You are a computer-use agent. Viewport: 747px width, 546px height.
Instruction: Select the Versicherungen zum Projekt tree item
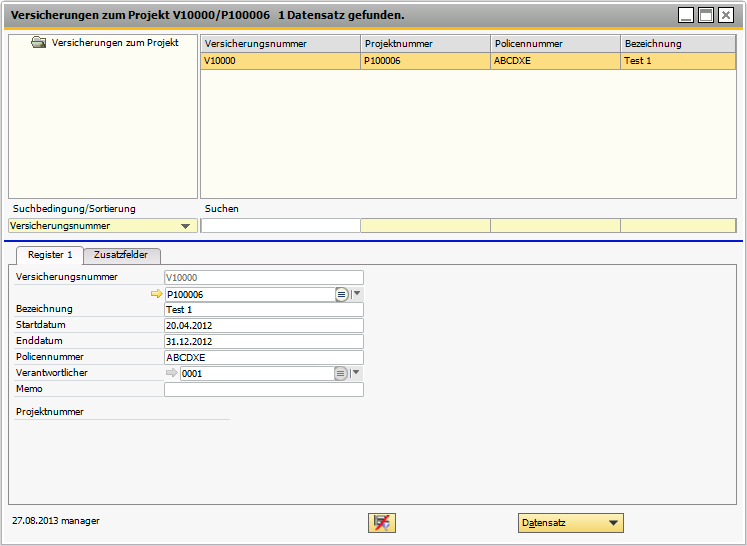tap(114, 43)
